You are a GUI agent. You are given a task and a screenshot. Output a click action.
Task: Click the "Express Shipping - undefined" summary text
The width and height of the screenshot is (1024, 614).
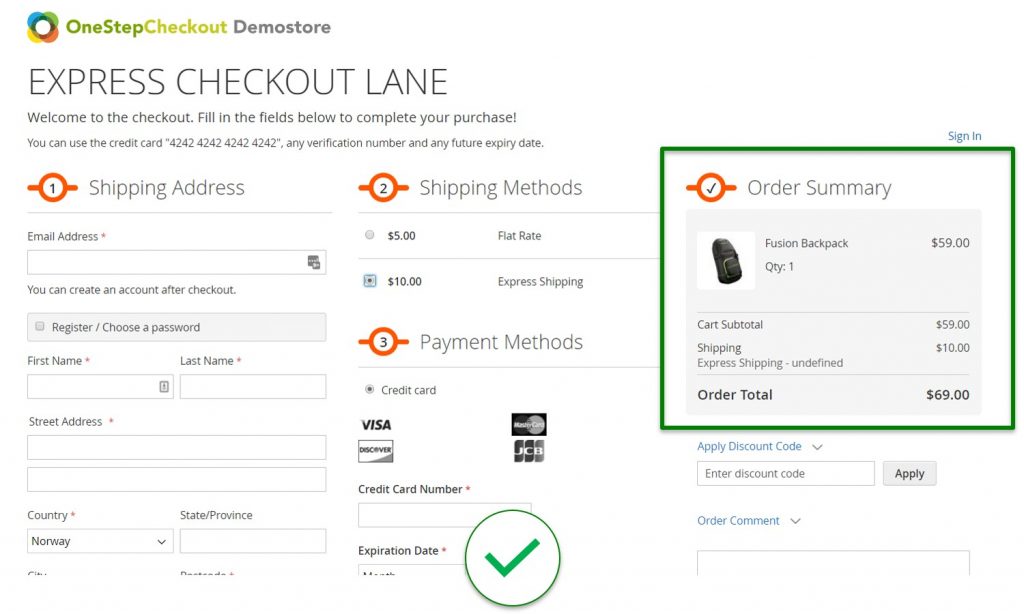pos(770,363)
